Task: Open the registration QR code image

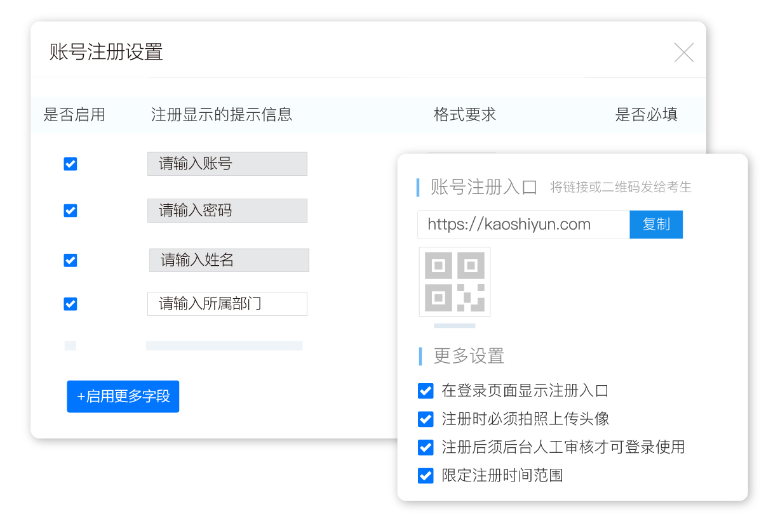Action: pyautogui.click(x=455, y=282)
